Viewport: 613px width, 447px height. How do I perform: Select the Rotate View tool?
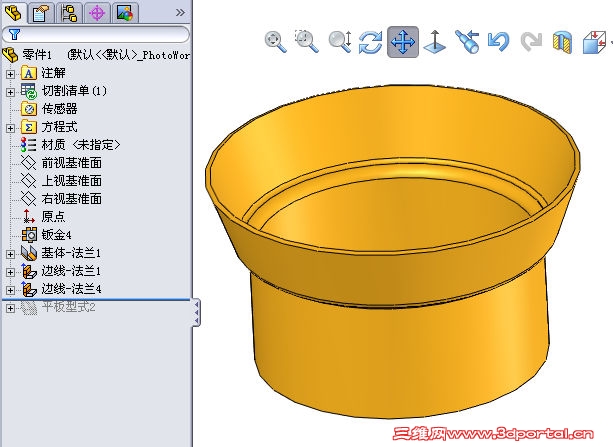pos(371,42)
